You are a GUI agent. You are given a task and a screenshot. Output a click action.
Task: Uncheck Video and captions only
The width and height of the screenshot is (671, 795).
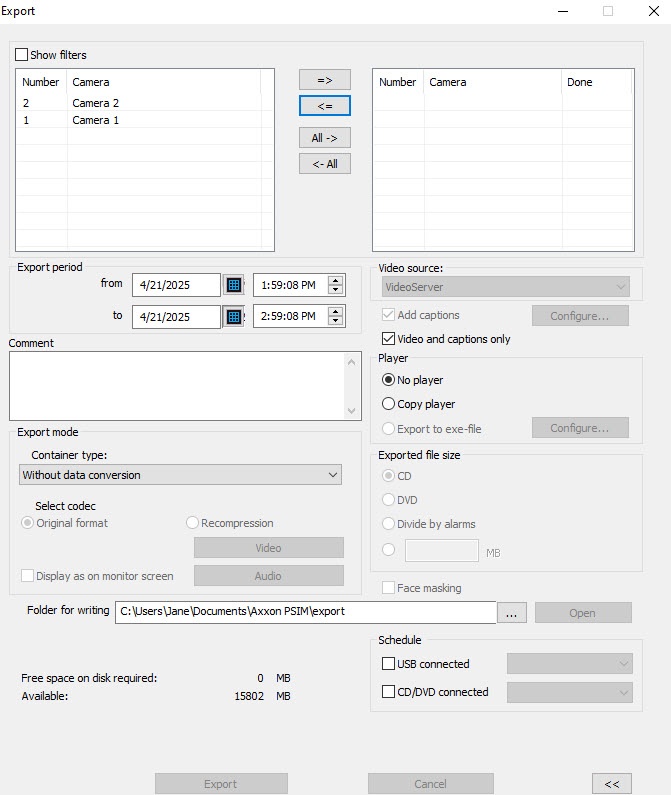pos(389,339)
